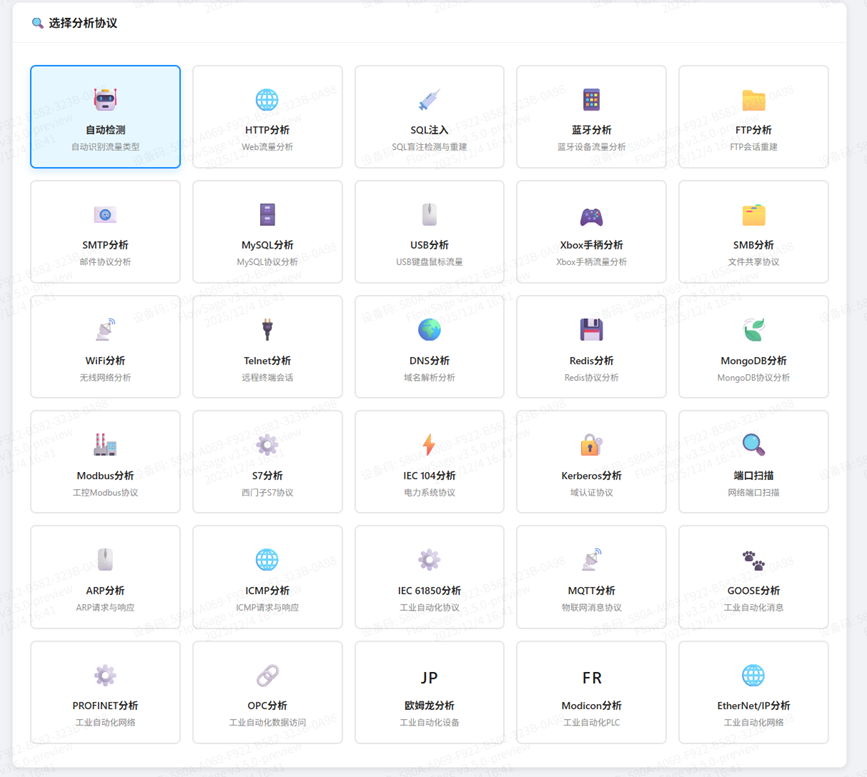
Task: Click the SQL注入 title text
Action: click(429, 130)
